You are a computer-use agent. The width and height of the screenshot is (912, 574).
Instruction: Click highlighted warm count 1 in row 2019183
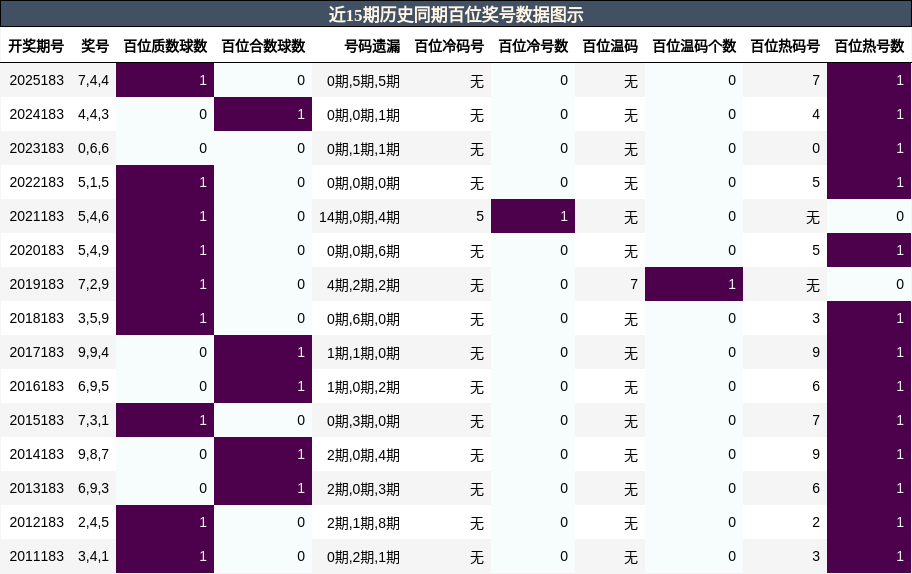[694, 284]
